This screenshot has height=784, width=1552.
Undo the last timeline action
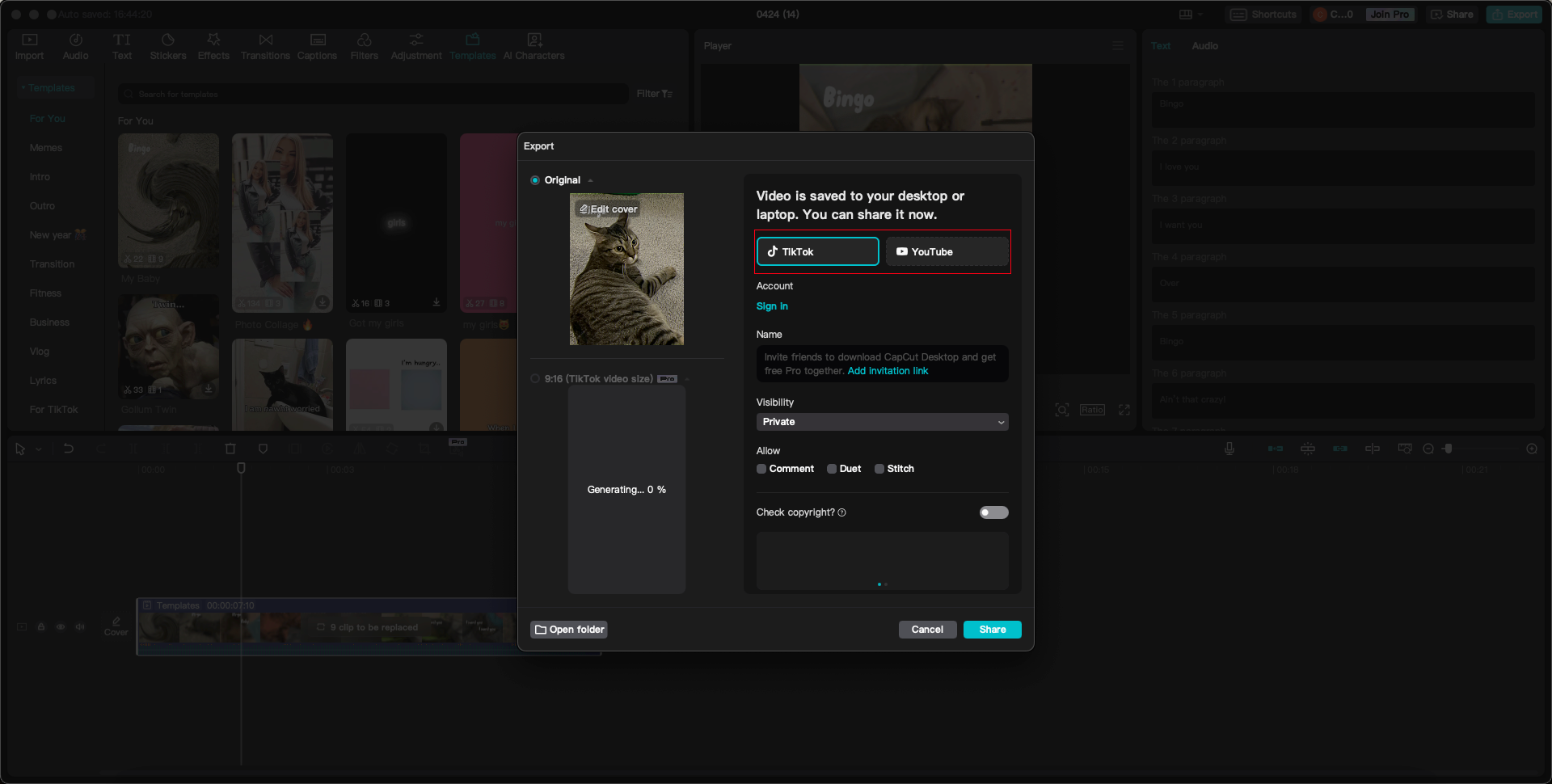pos(69,449)
